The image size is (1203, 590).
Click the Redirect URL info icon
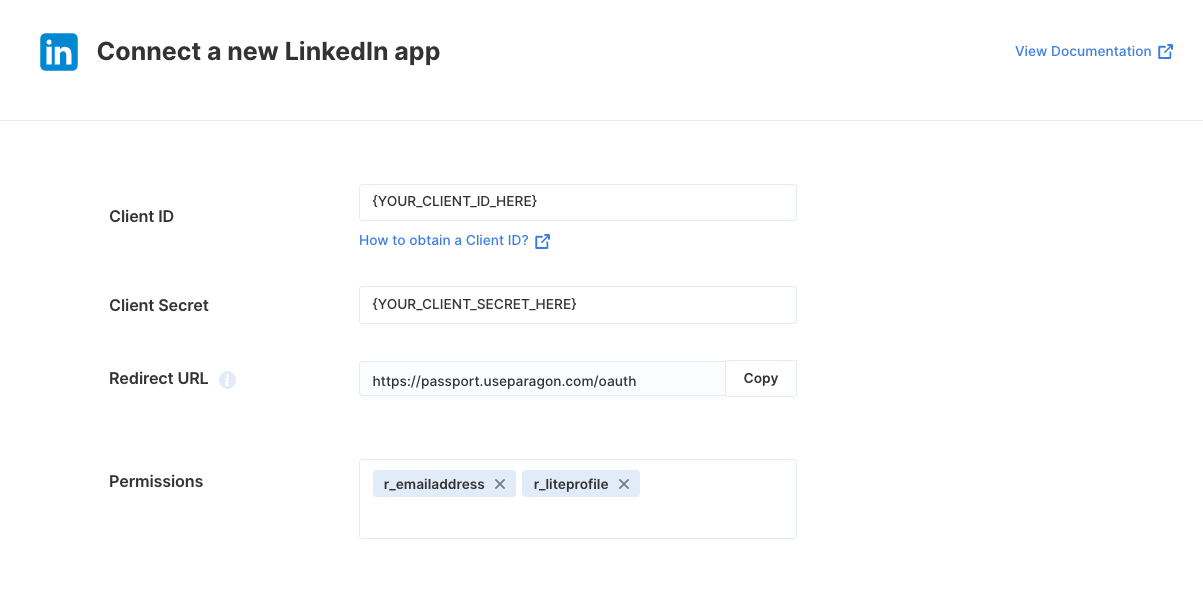(227, 380)
